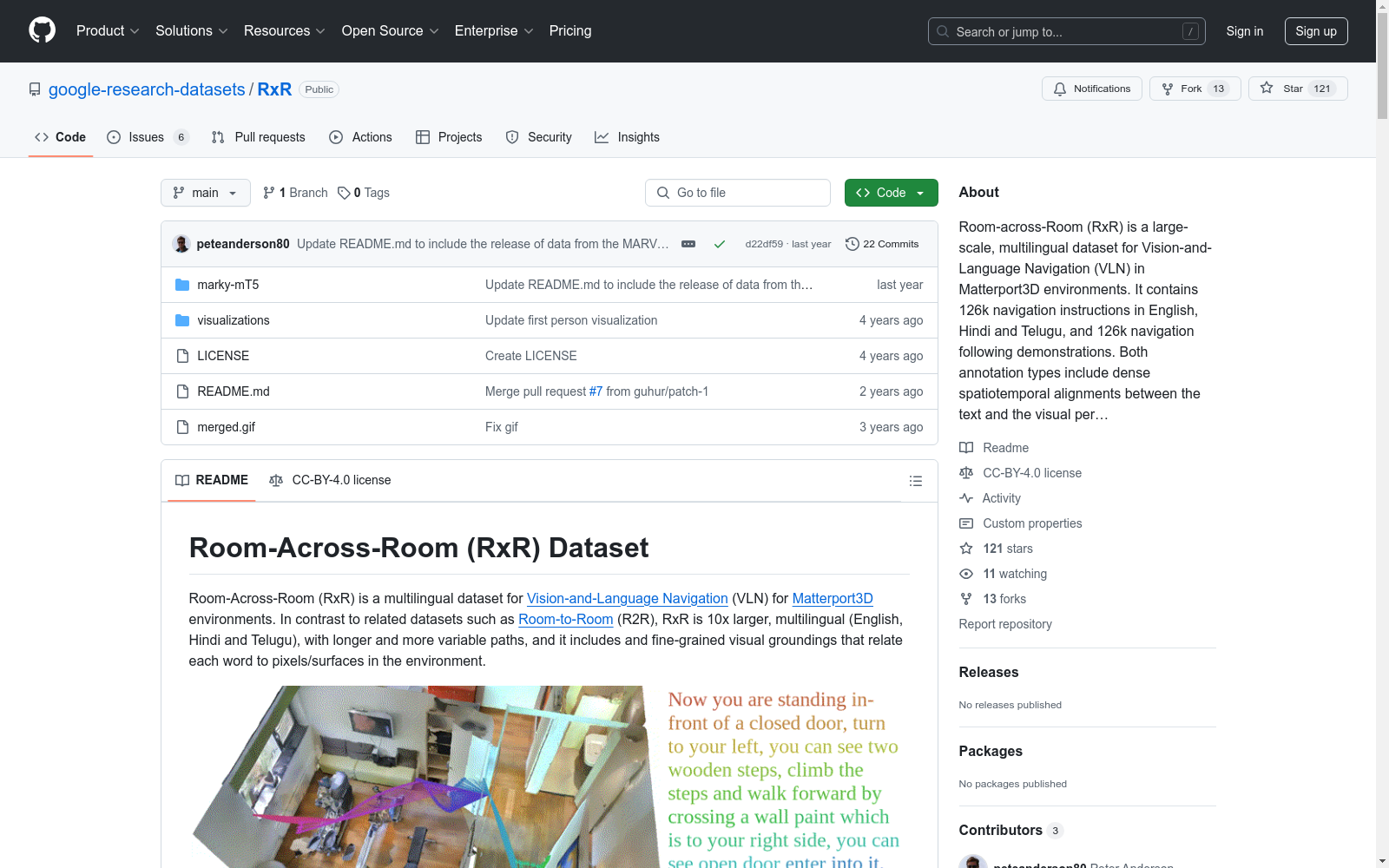Open the peteanderson80 author link
1389x868 pixels.
243,244
